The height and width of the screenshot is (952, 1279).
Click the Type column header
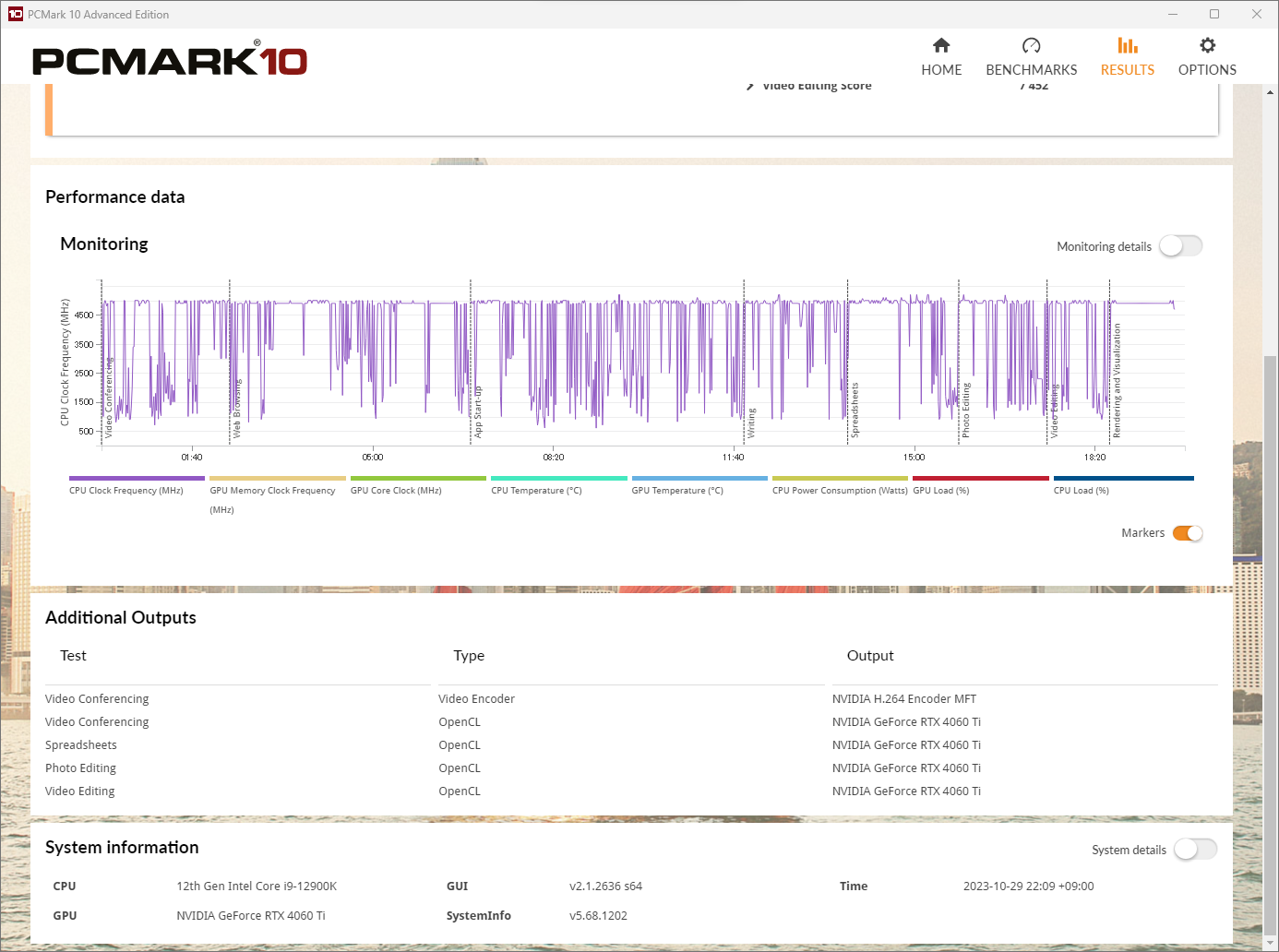click(x=469, y=656)
